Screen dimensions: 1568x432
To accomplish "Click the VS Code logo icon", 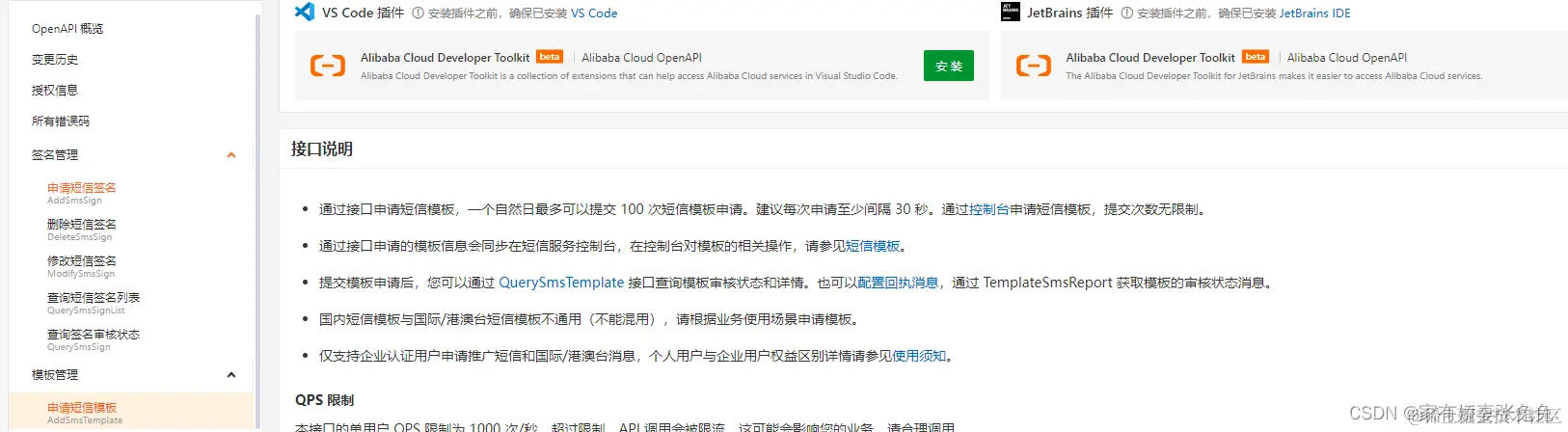I will [x=305, y=12].
